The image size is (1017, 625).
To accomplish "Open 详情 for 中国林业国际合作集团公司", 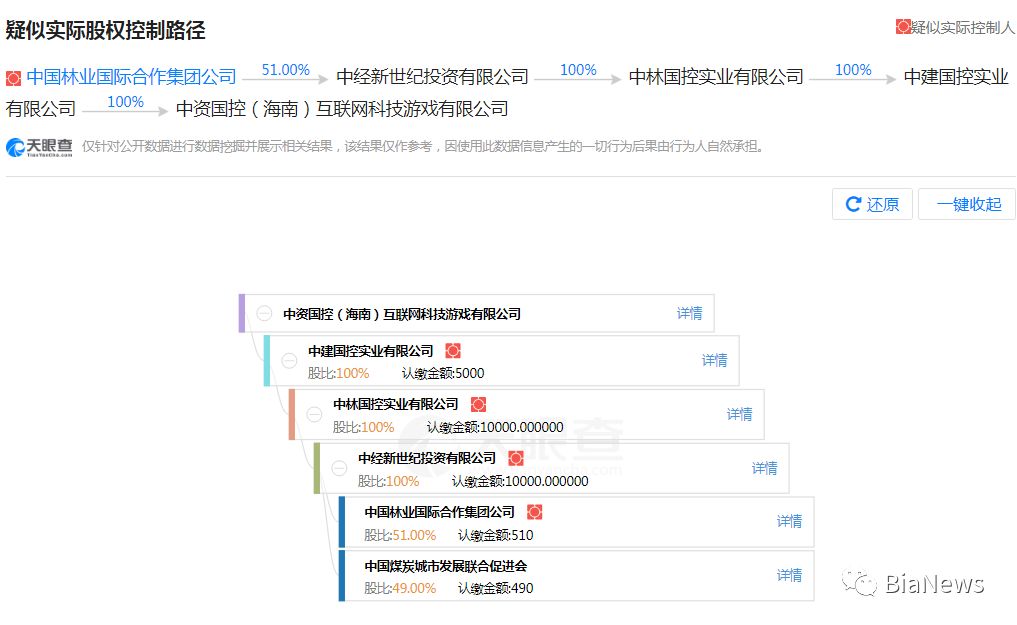I will tap(789, 521).
